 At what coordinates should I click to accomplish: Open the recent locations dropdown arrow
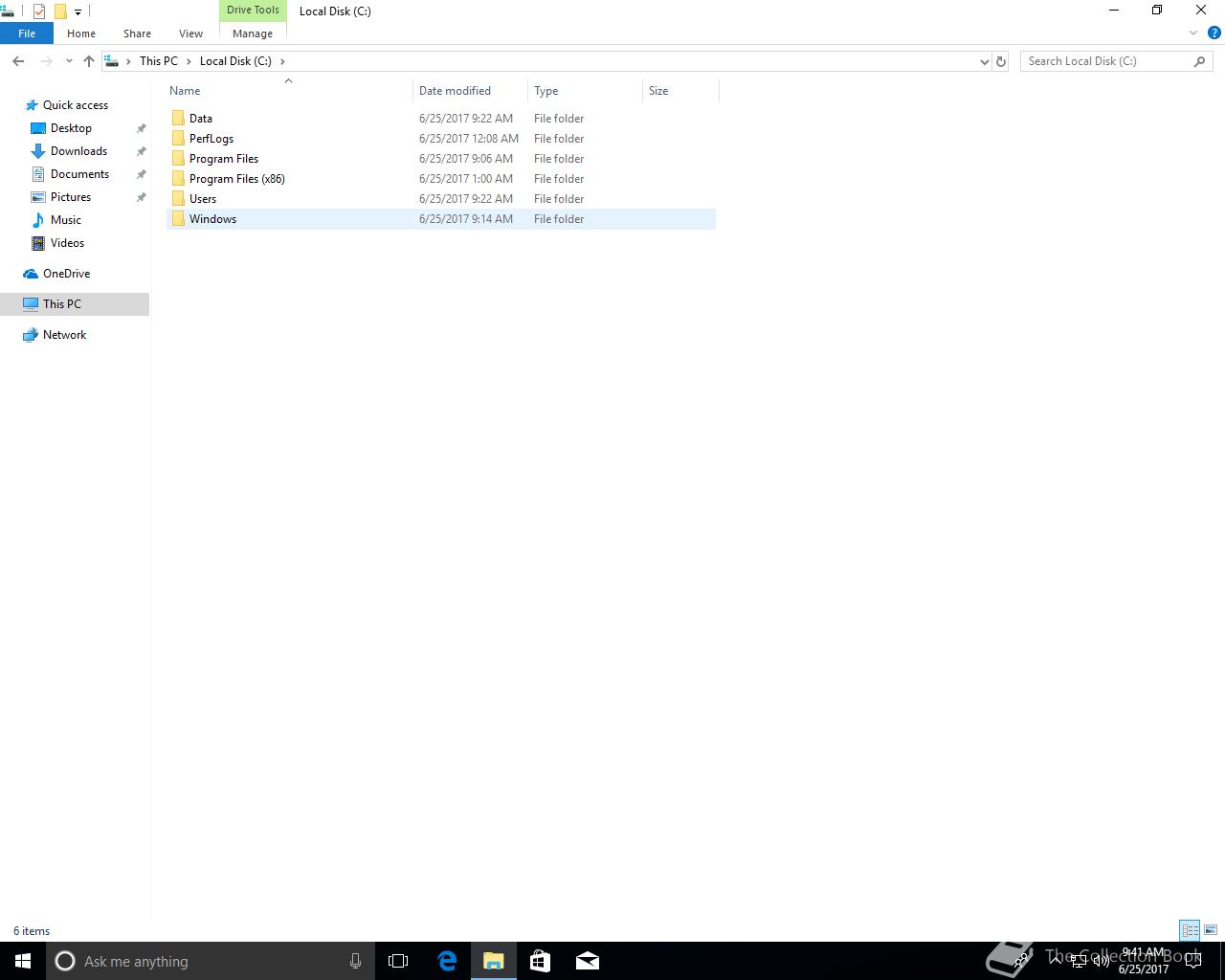click(69, 61)
